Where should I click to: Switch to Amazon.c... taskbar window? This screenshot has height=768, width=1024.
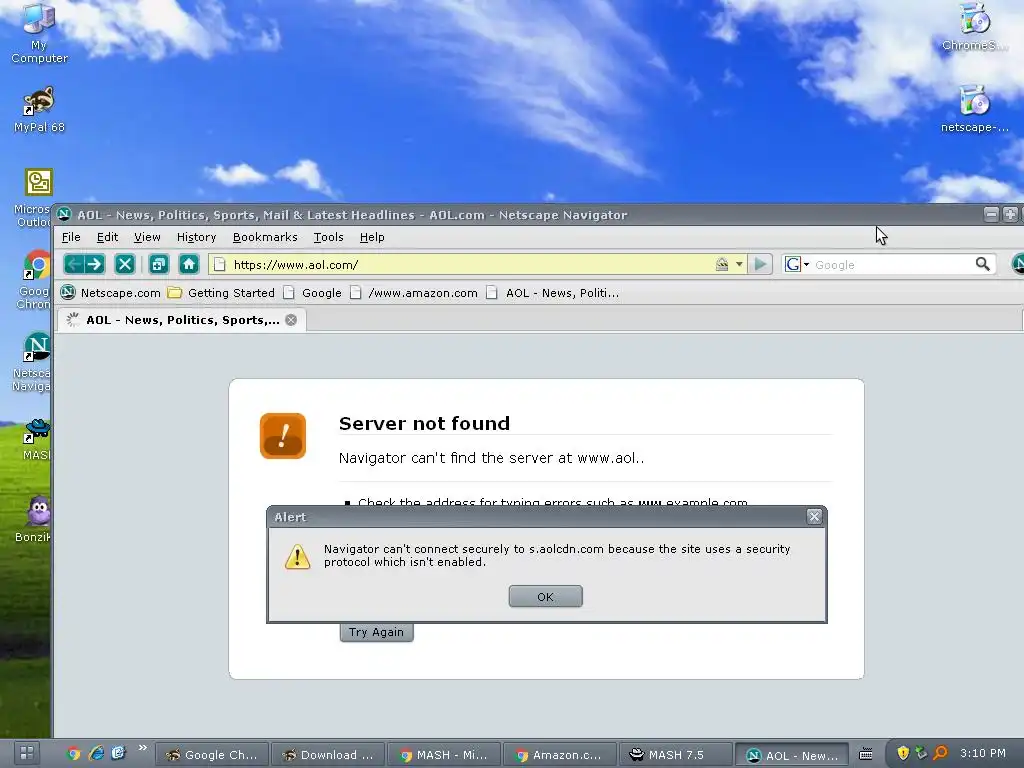(x=560, y=755)
